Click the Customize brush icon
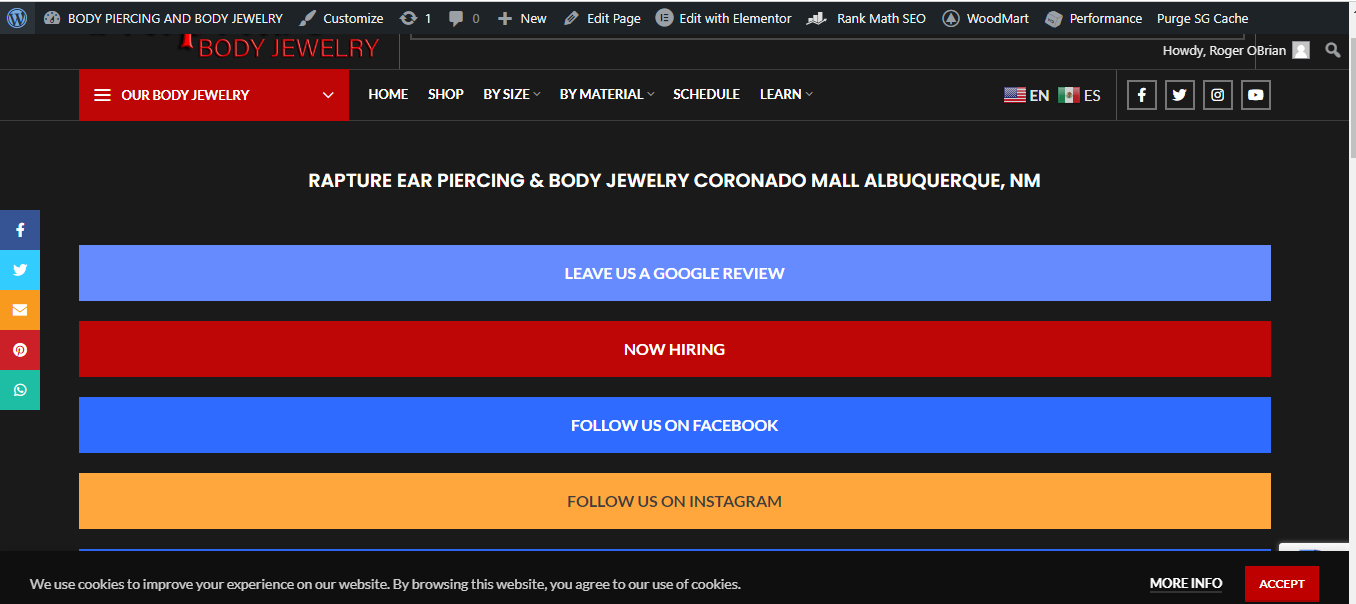The width and height of the screenshot is (1356, 604). point(308,18)
